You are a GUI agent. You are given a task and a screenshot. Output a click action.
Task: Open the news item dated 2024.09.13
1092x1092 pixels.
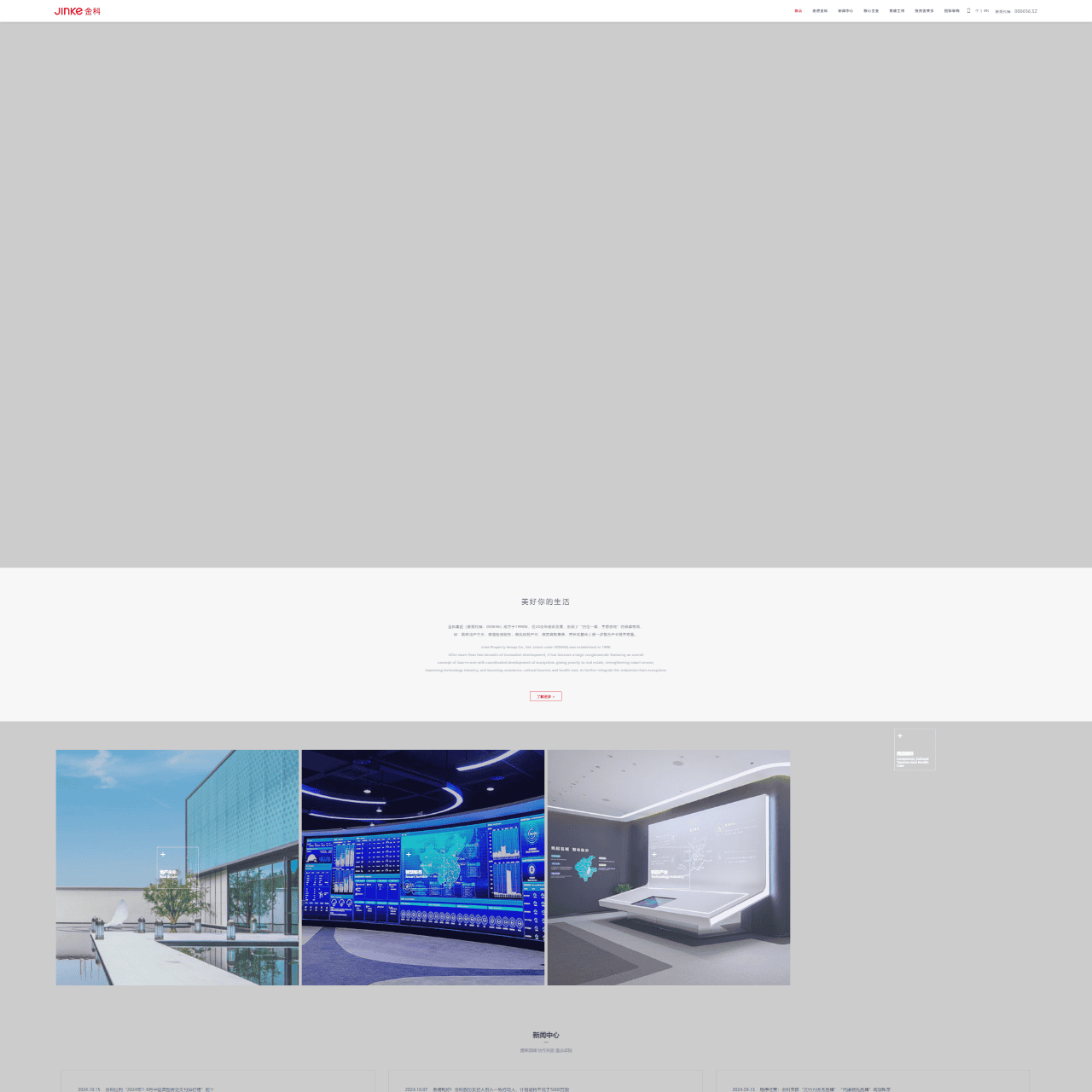point(873,1082)
